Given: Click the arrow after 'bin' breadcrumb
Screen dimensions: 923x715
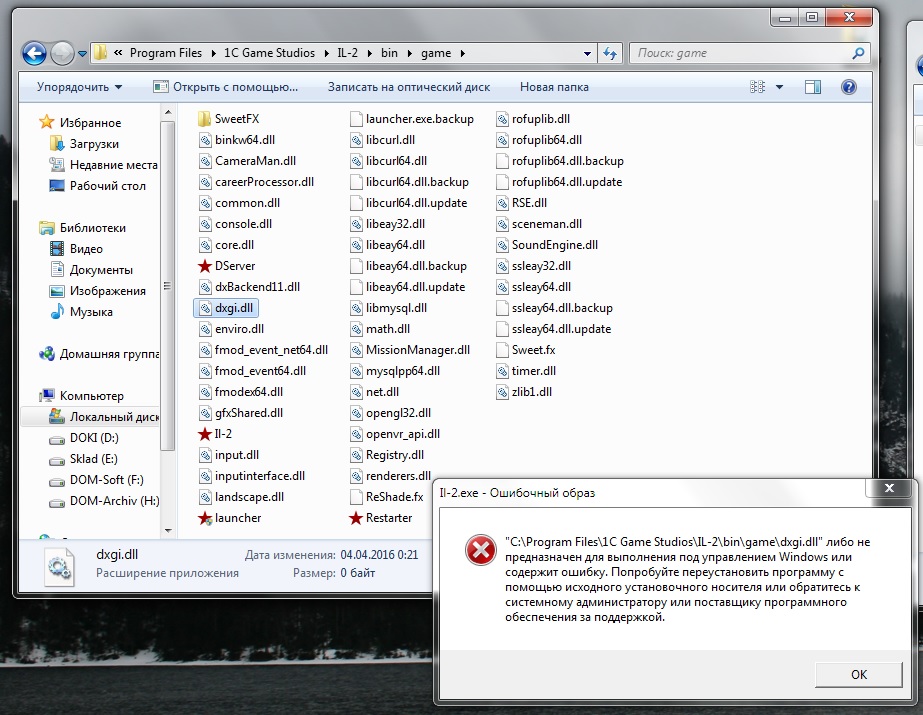Looking at the screenshot, I should click(410, 54).
